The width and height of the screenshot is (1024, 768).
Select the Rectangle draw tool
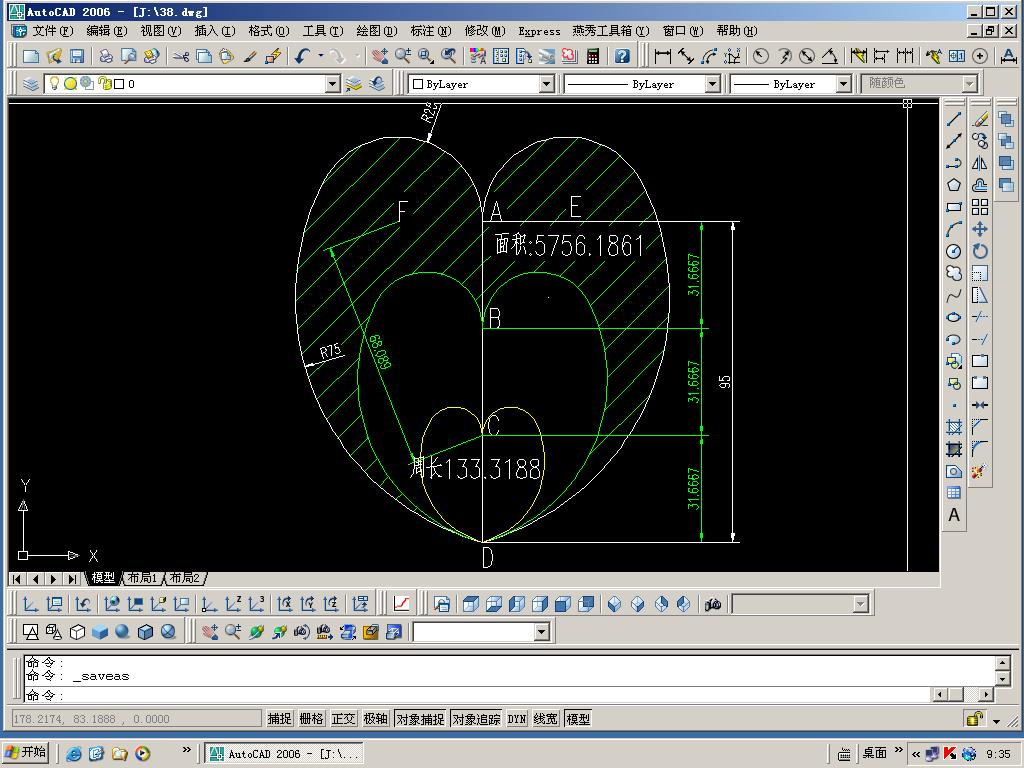[954, 207]
